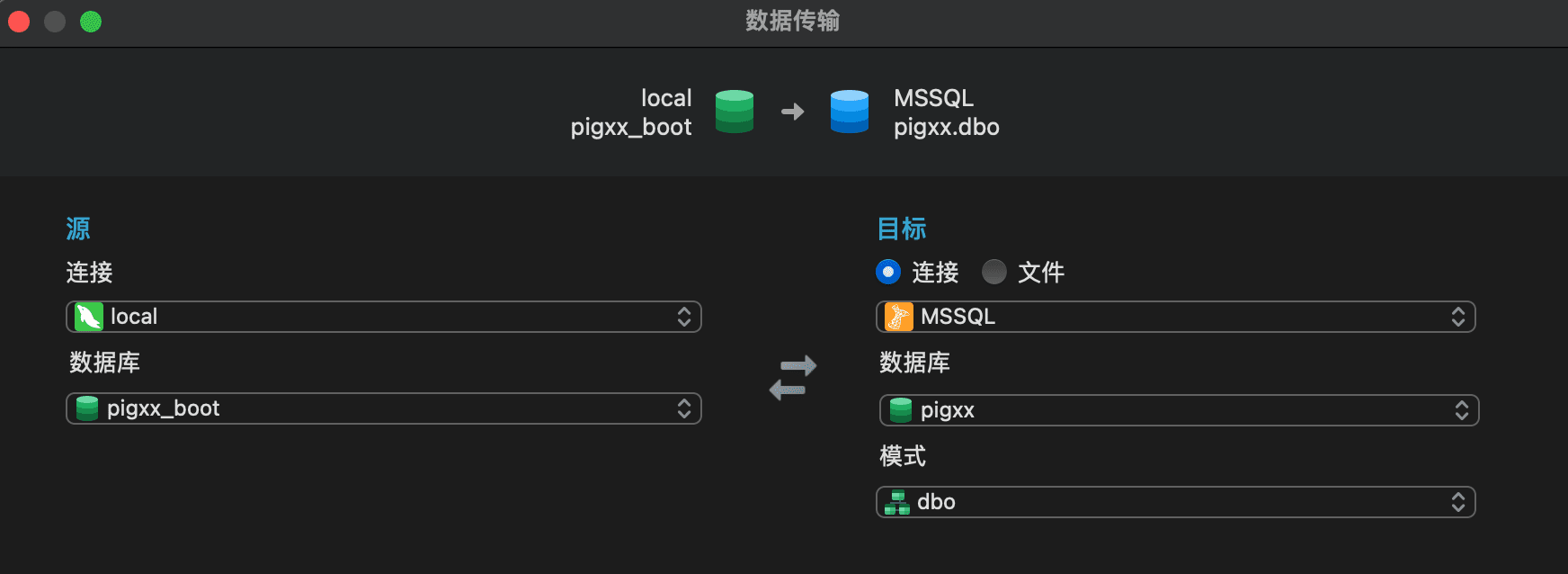Click the 文件 label text
The width and height of the screenshot is (1568, 574).
coord(1041,272)
